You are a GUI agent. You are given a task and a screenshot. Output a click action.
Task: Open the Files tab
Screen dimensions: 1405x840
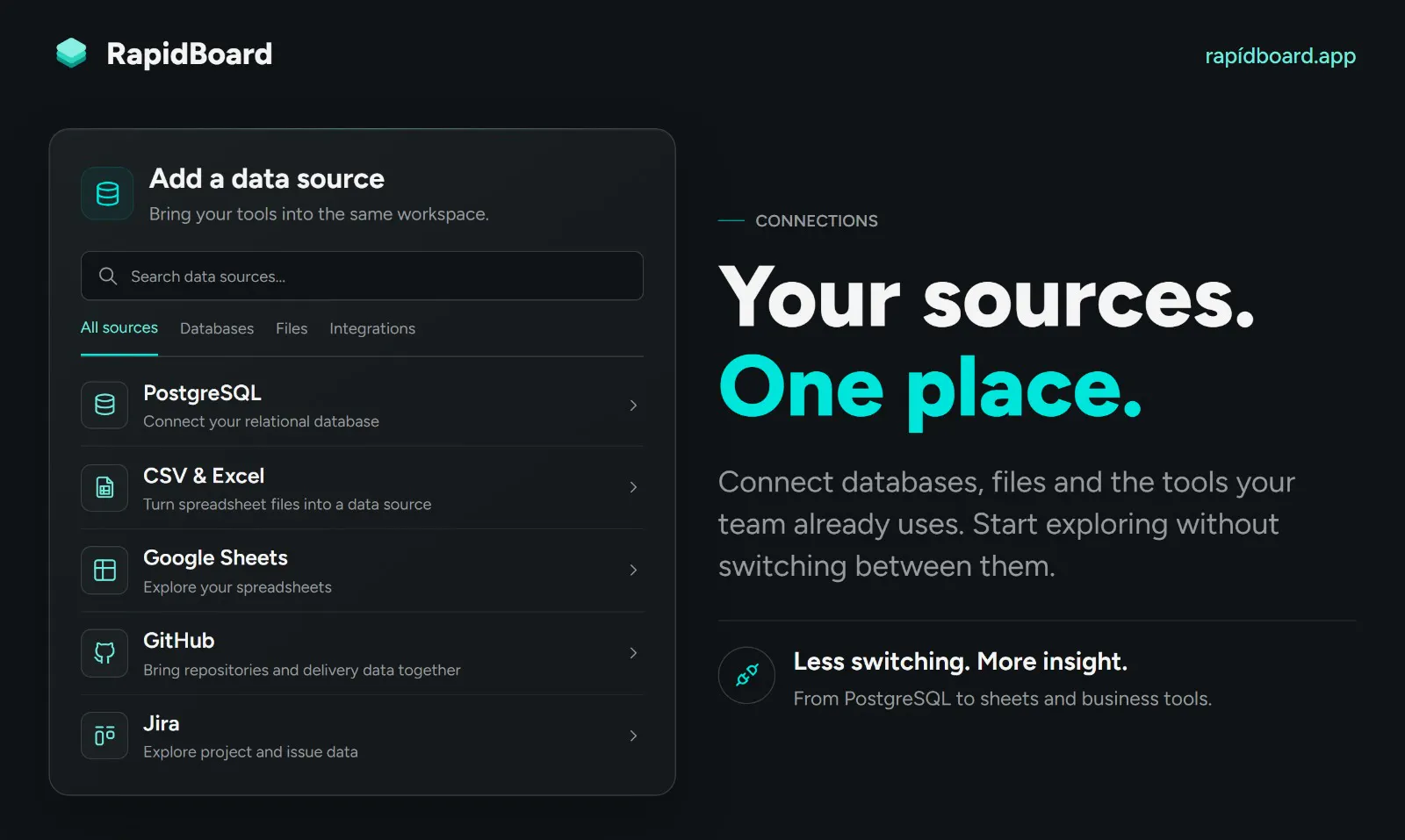click(292, 328)
